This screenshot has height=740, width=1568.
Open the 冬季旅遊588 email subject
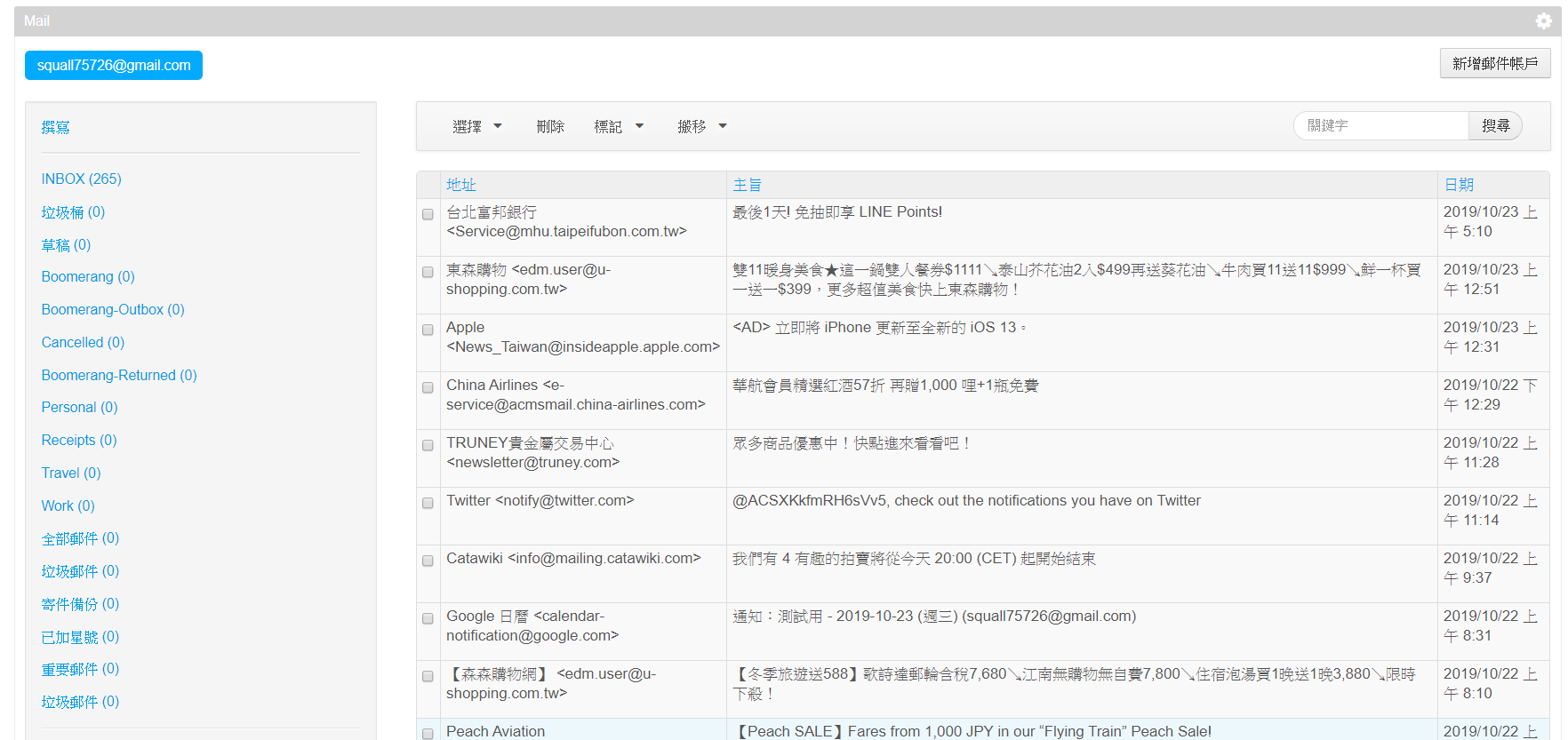(x=1075, y=683)
